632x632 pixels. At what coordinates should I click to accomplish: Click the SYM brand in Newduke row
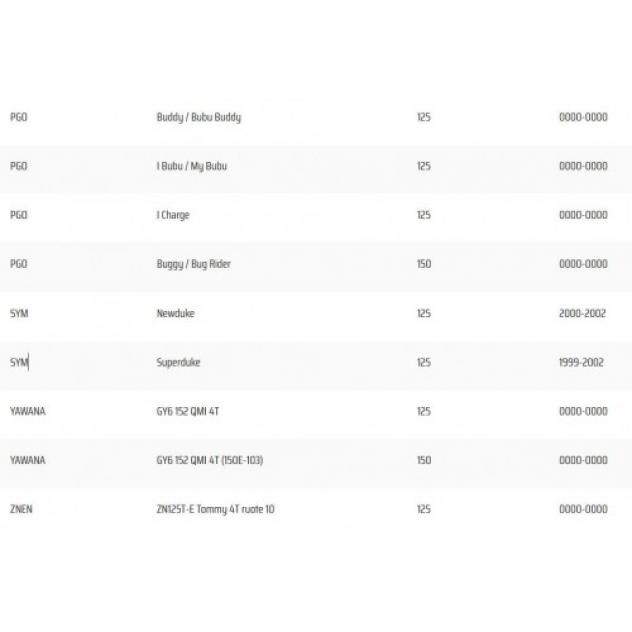click(19, 313)
